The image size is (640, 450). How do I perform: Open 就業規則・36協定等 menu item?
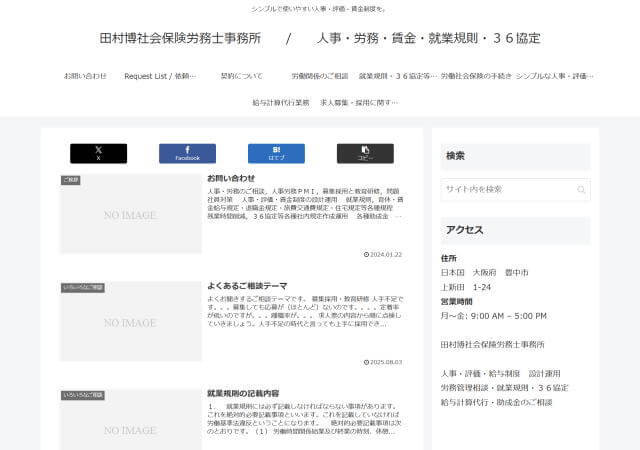(398, 76)
